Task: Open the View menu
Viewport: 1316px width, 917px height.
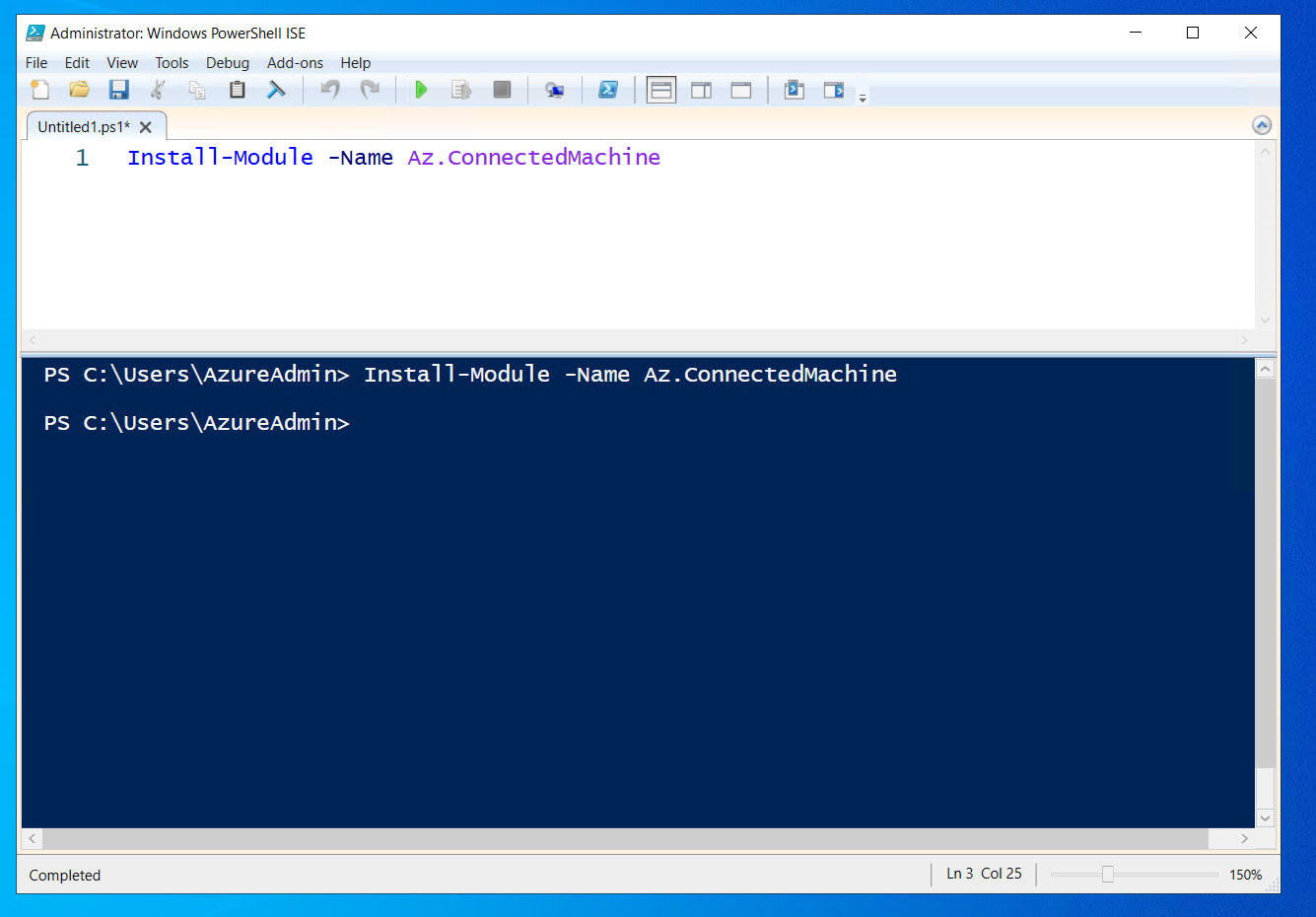Action: (122, 62)
